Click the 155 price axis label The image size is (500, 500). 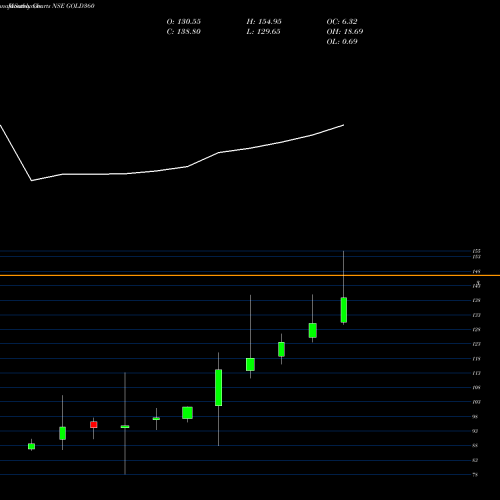(x=476, y=251)
